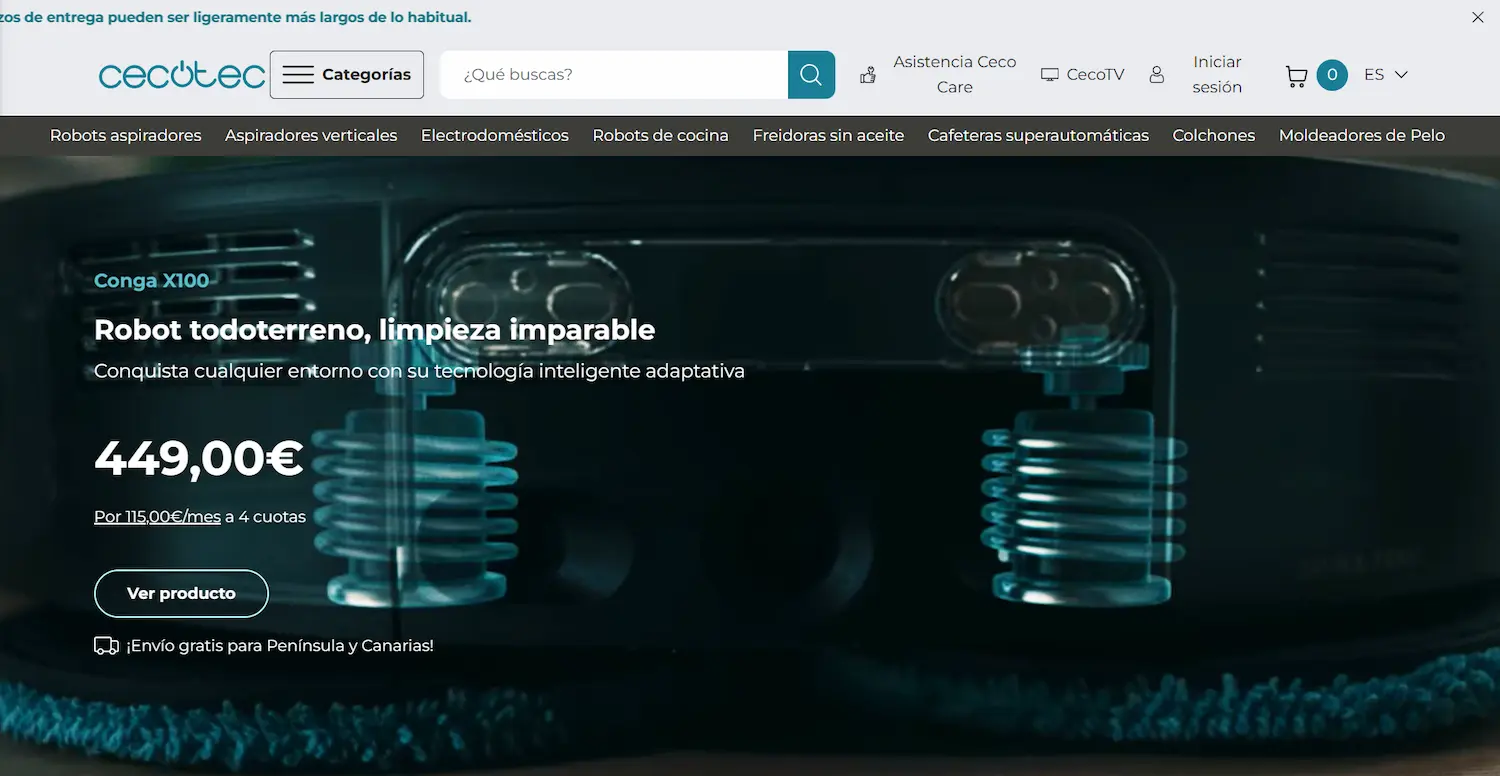Open Freidoras sin aceite category
The height and width of the screenshot is (776, 1500).
pos(828,135)
